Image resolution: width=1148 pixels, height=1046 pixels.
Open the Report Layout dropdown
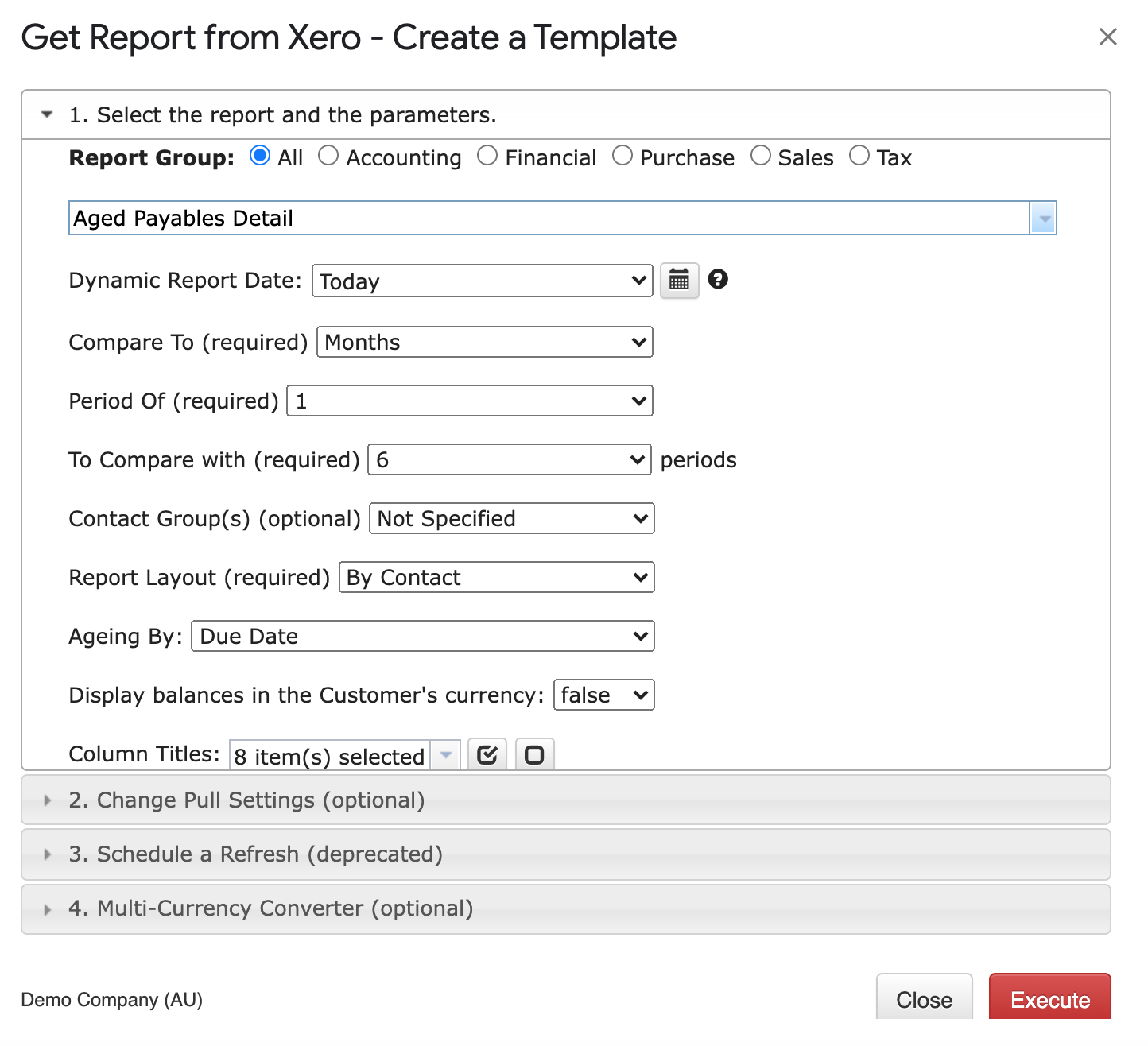pyautogui.click(x=497, y=577)
